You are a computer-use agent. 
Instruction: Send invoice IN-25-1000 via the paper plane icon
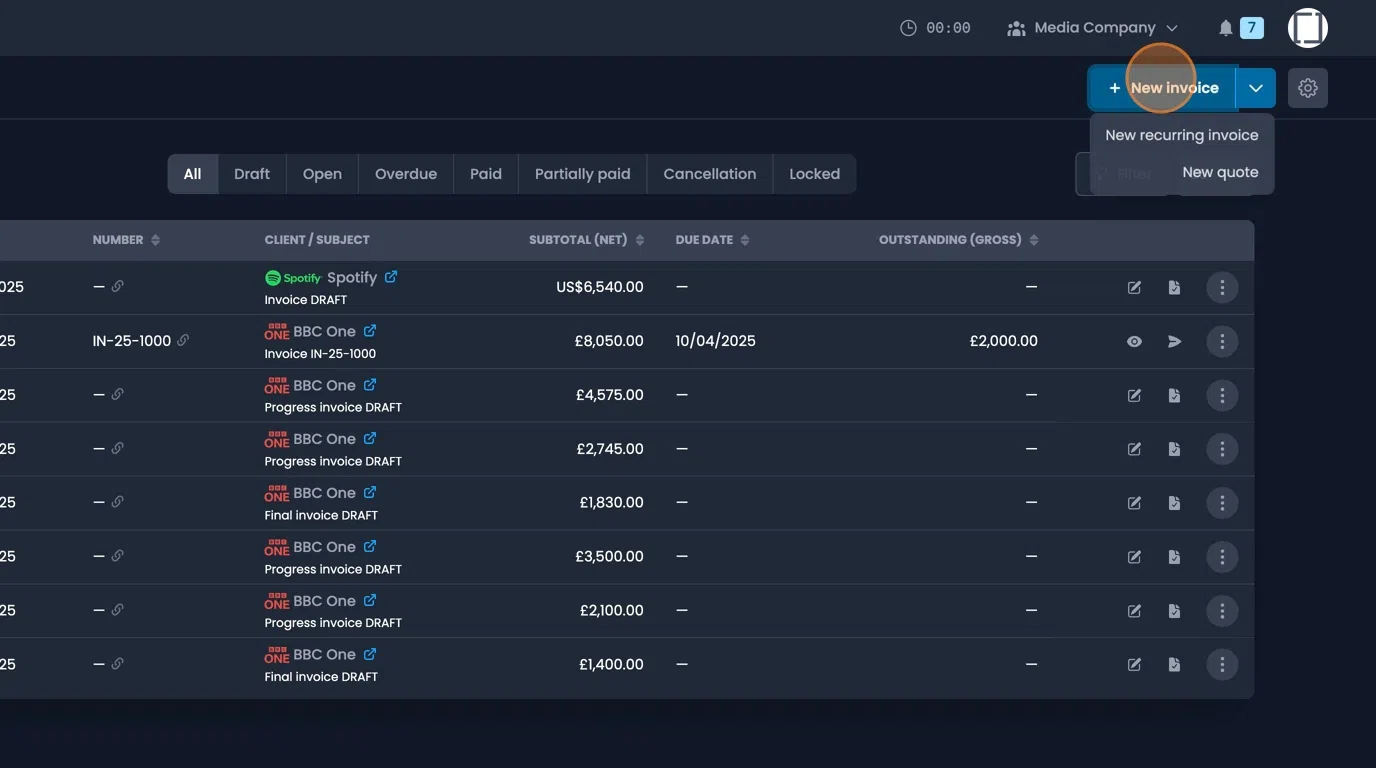pos(1174,341)
